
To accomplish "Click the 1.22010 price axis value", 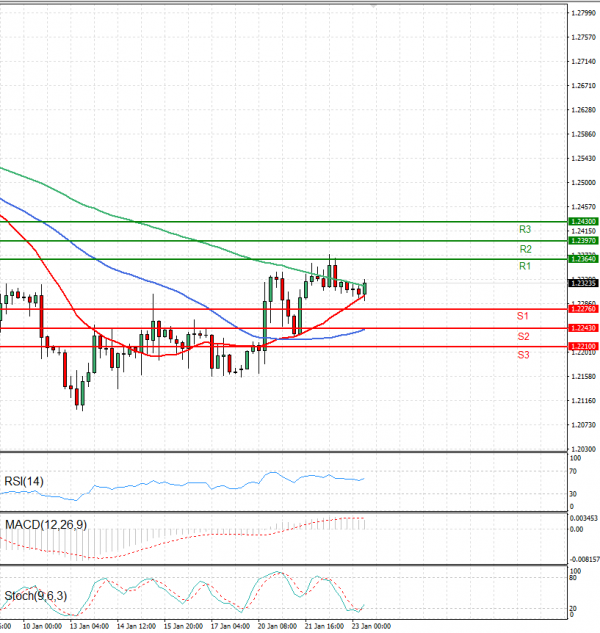I will [583, 352].
